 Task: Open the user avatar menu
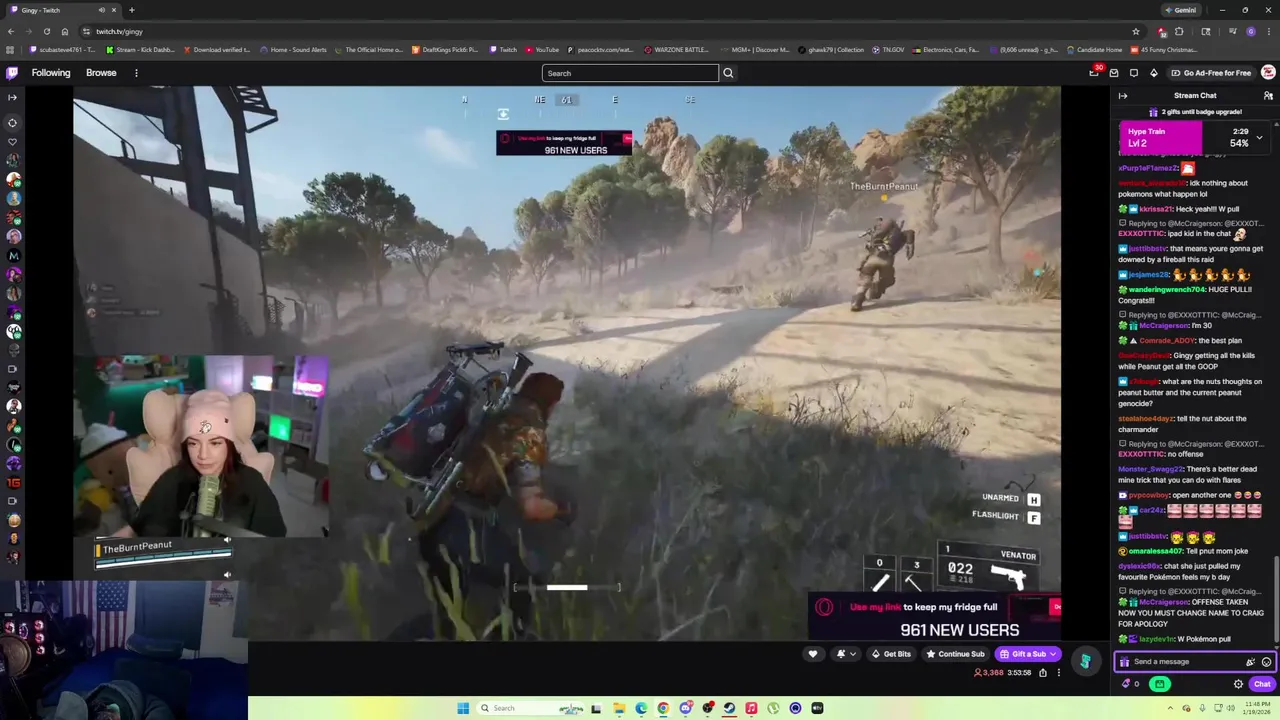click(x=1268, y=73)
